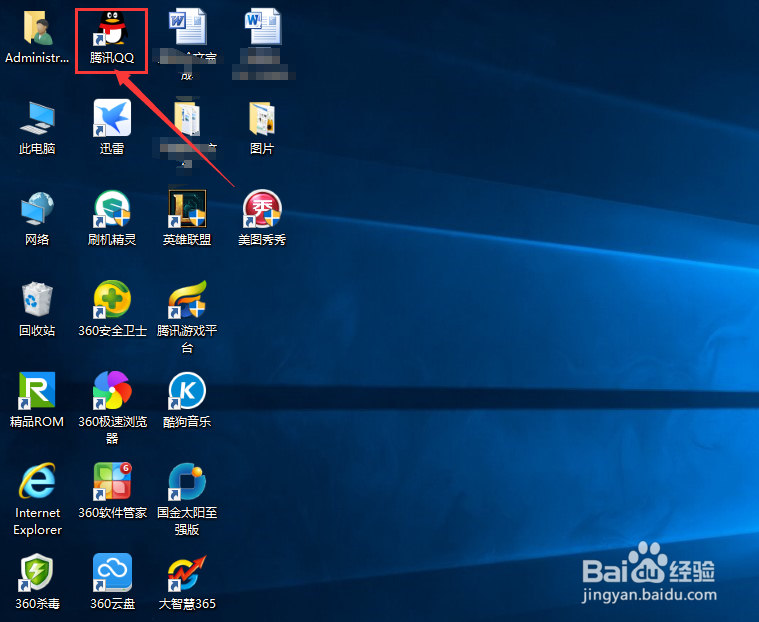Select the Word document beside 腾讯QQ
This screenshot has height=622, width=759.
[187, 27]
